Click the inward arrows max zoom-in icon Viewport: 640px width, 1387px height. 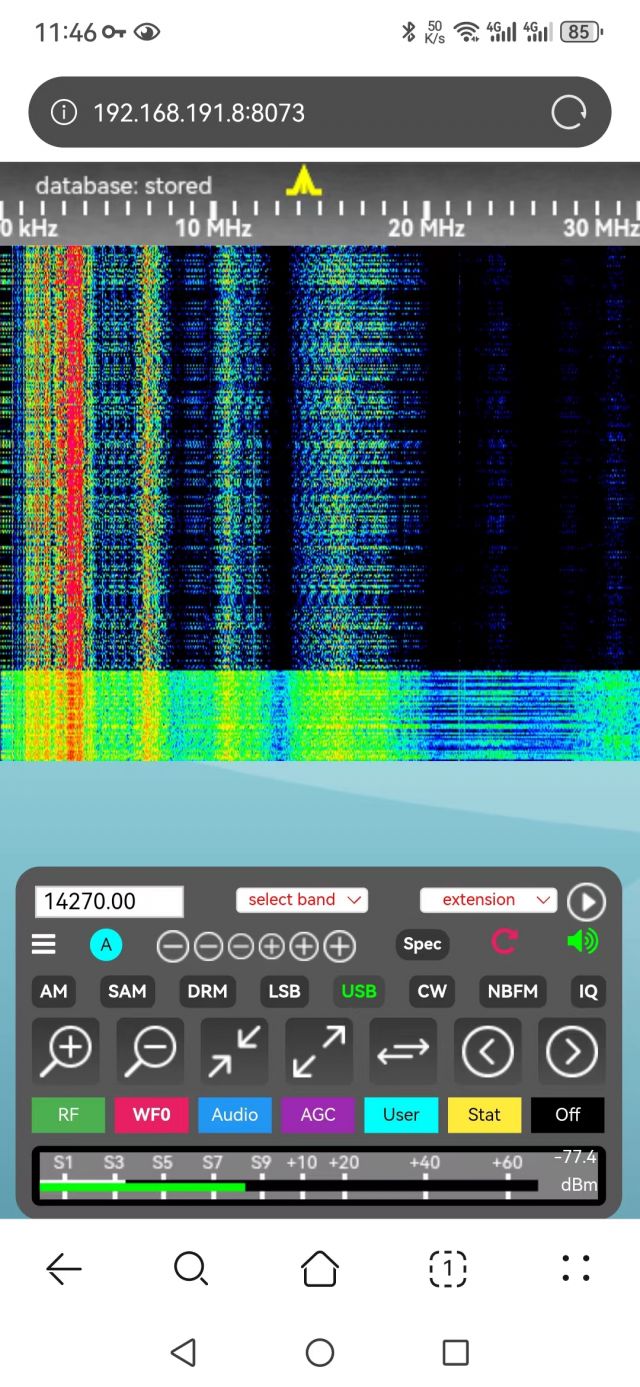click(234, 1051)
